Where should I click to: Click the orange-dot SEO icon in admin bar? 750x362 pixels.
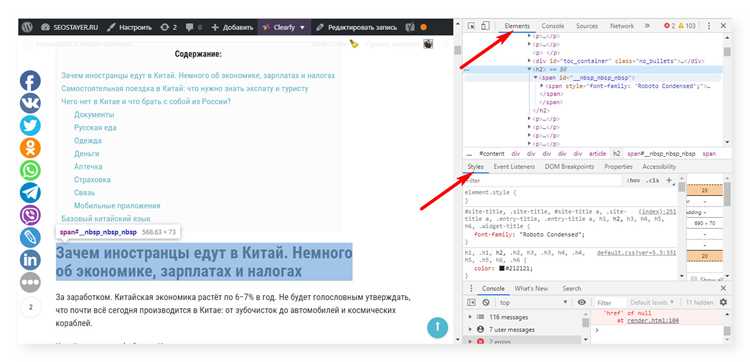point(423,27)
